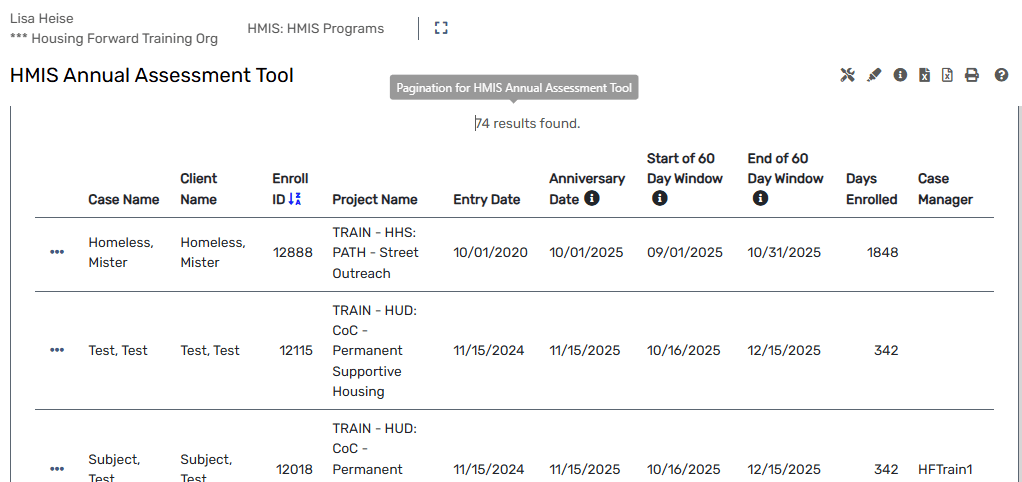Print the assessment report
The image size is (1022, 482).
click(971, 75)
